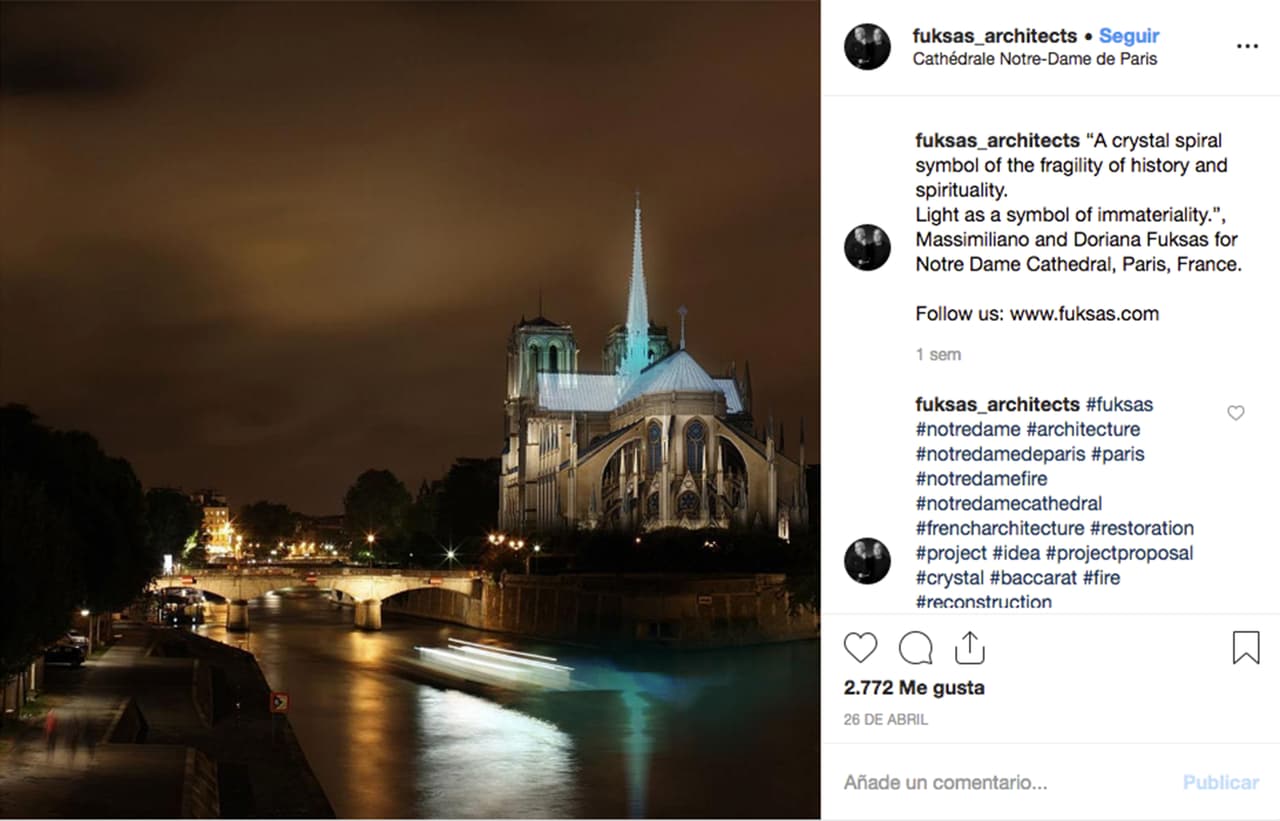Screen dimensions: 1280x821
Task: Like the post using the heart icon
Action: (x=860, y=647)
